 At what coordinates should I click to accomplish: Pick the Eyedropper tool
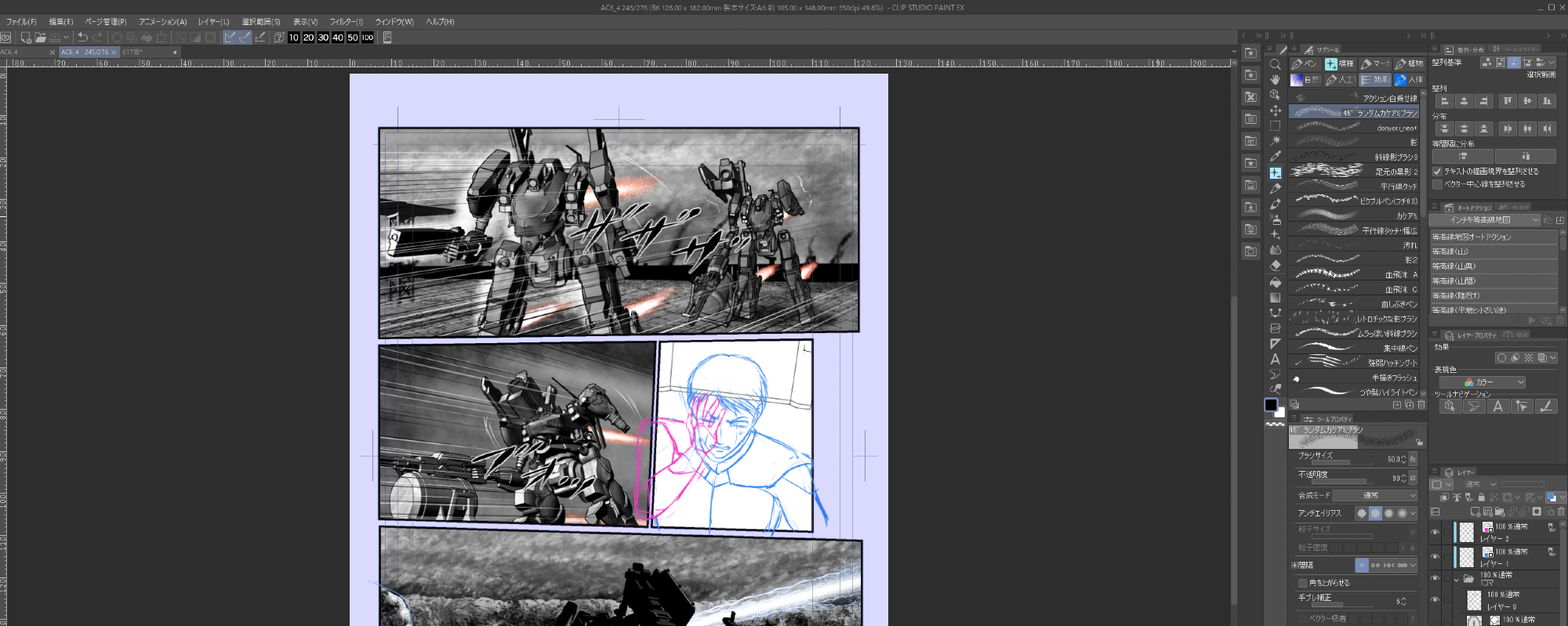click(1276, 156)
